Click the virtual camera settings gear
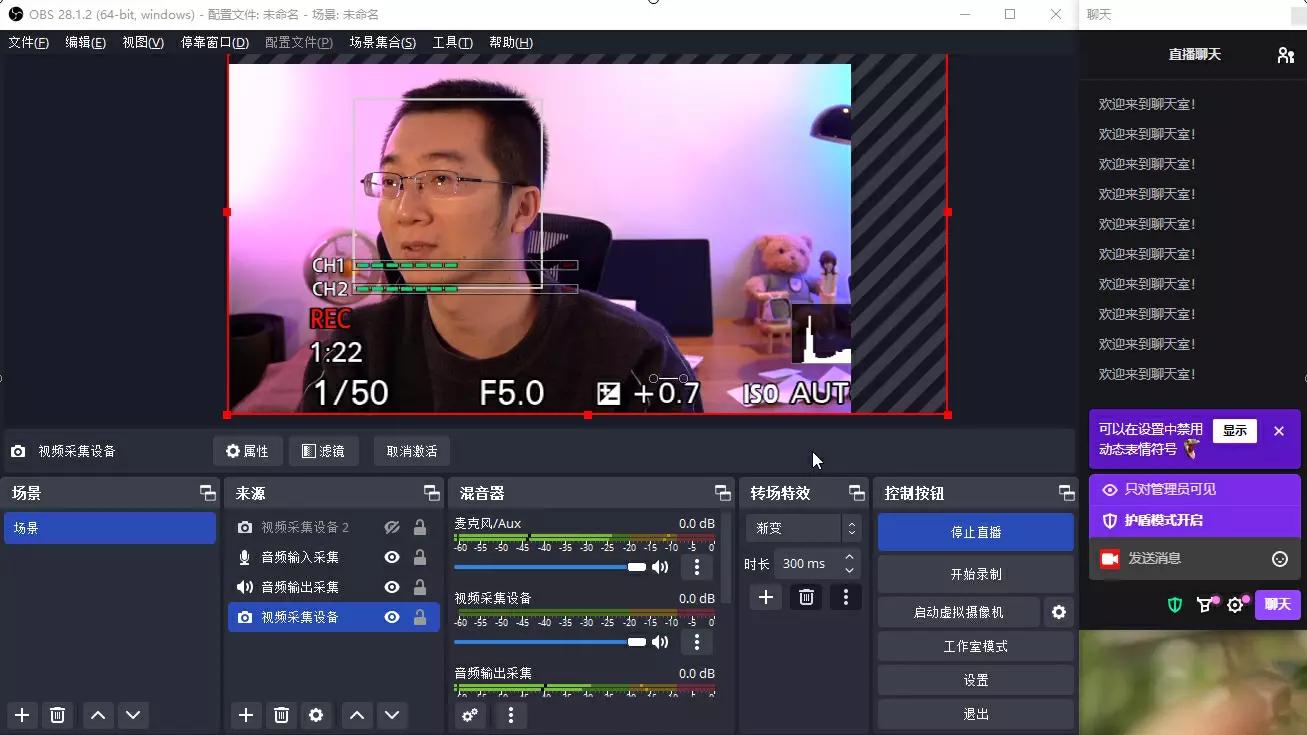Screen dimensions: 1307x735 point(1059,611)
